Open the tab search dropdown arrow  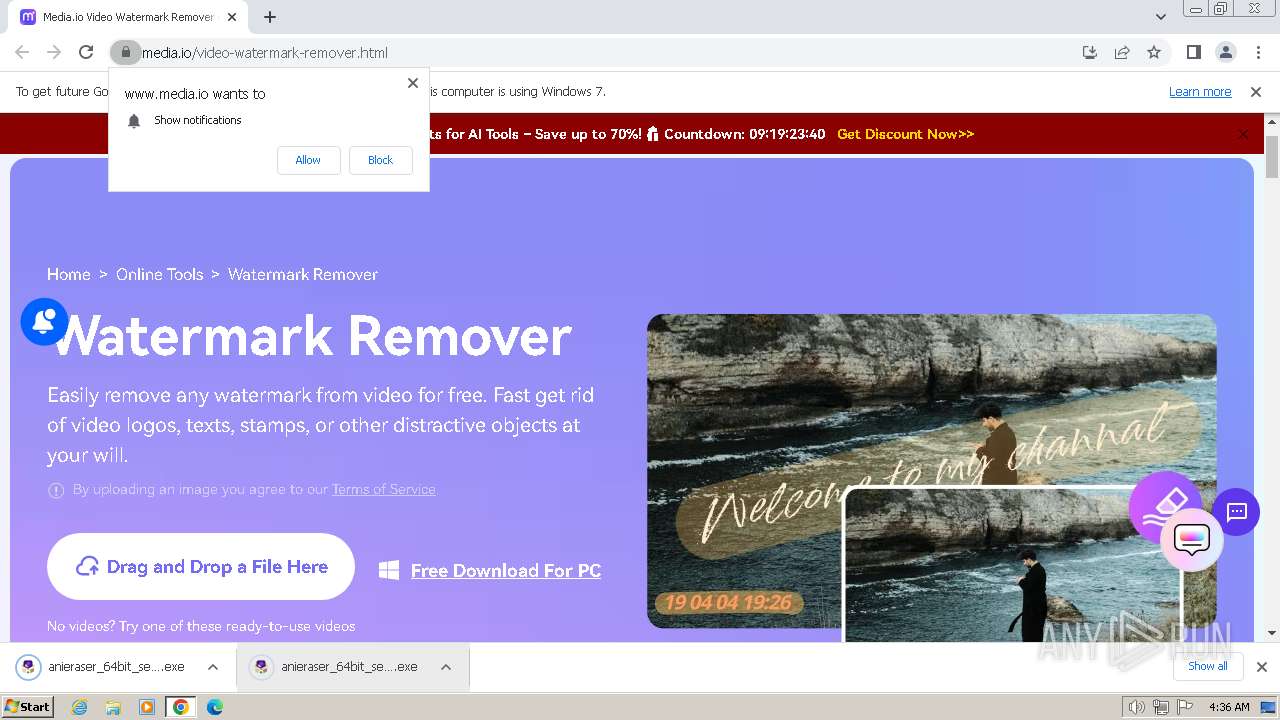(1160, 17)
